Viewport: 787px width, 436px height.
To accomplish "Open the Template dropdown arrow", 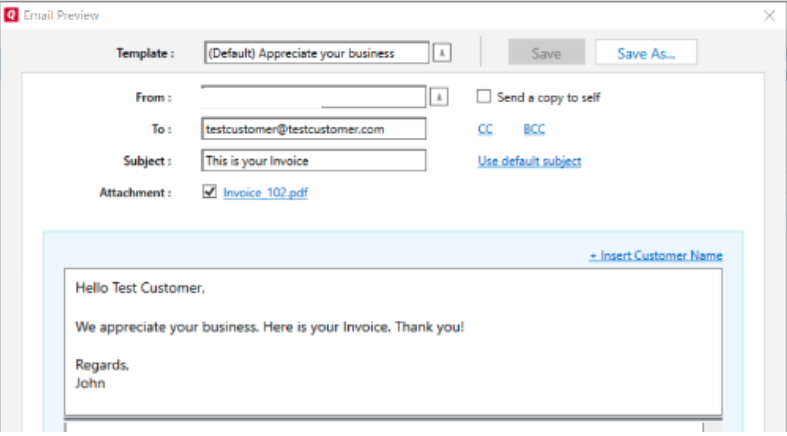I will [x=442, y=53].
